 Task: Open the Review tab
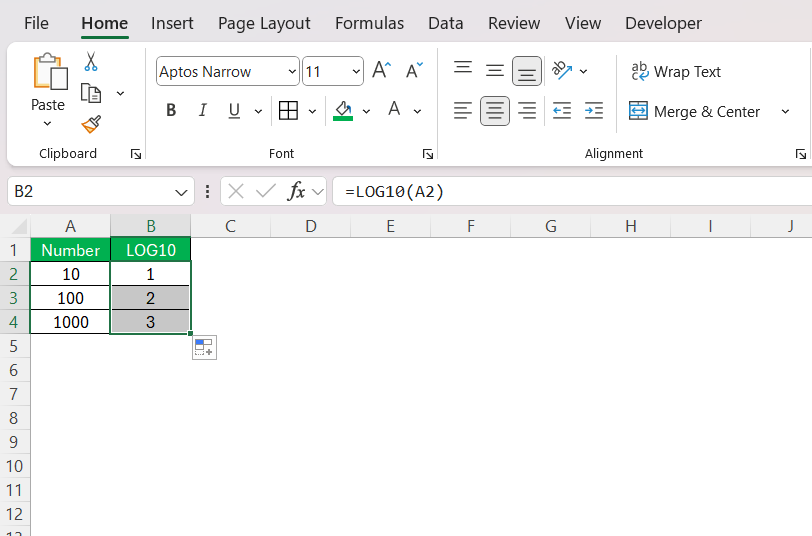[x=514, y=23]
